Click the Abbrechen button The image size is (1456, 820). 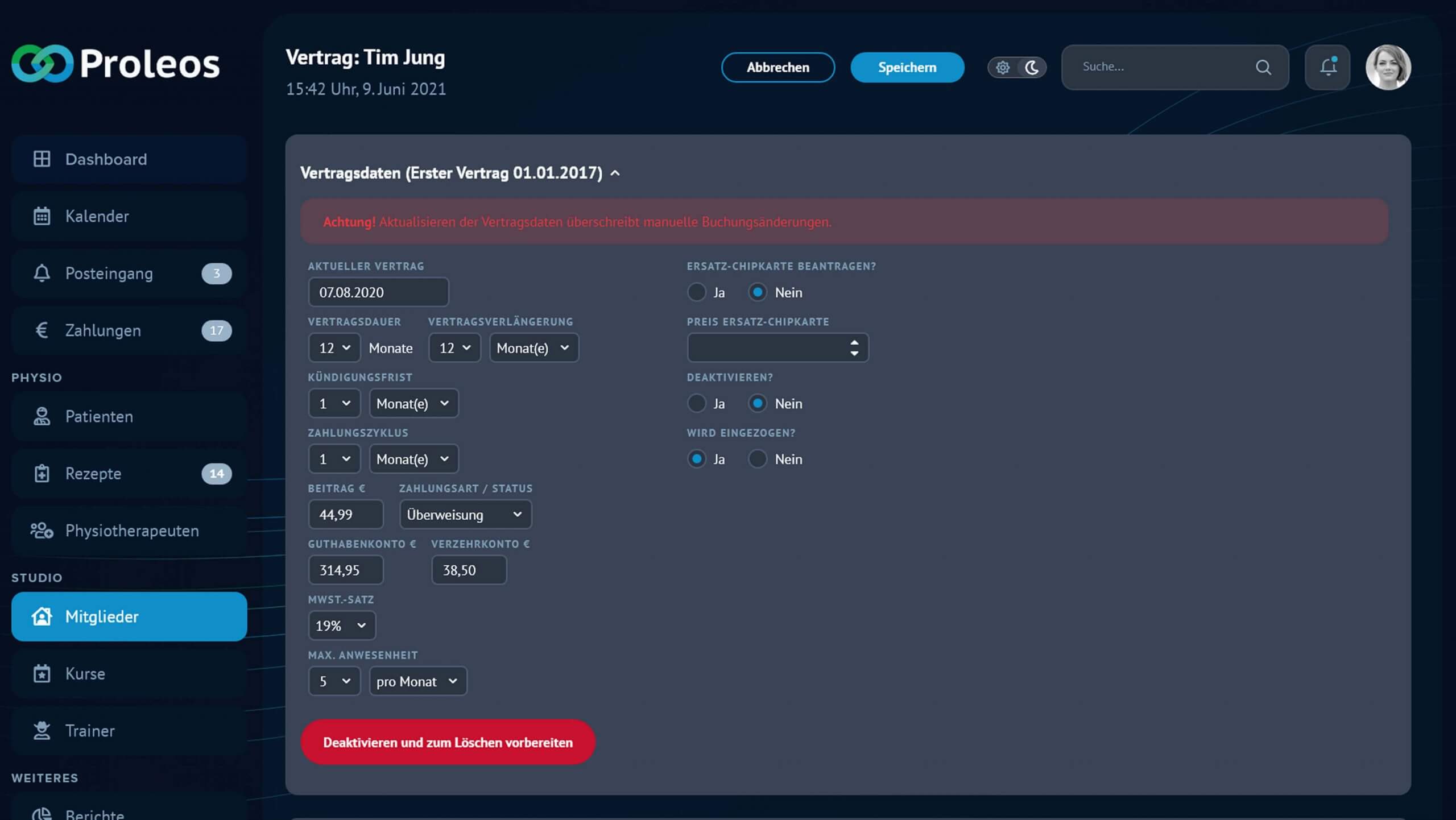click(x=778, y=67)
